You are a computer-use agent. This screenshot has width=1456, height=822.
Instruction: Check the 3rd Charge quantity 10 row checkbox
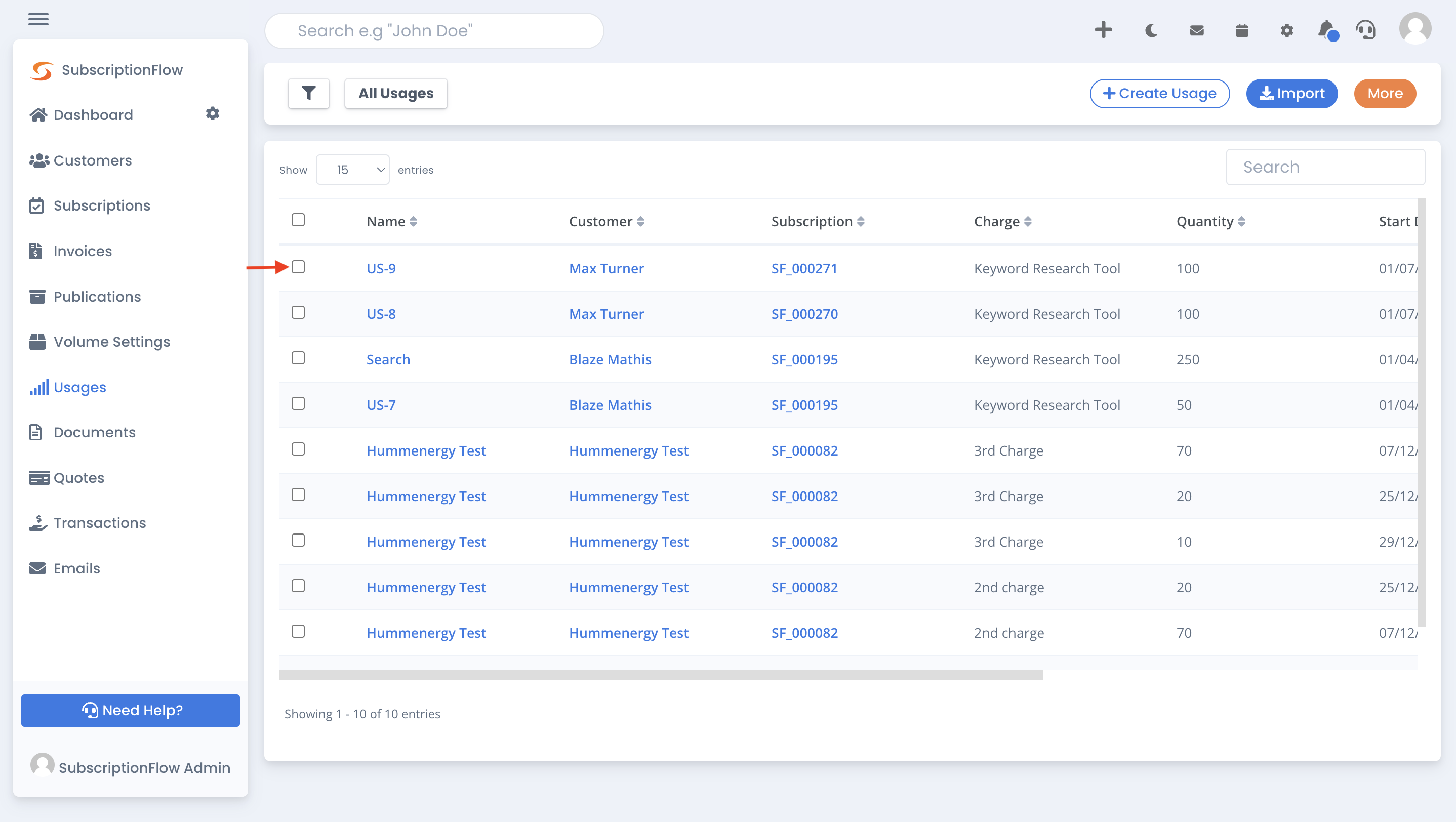pyautogui.click(x=298, y=540)
